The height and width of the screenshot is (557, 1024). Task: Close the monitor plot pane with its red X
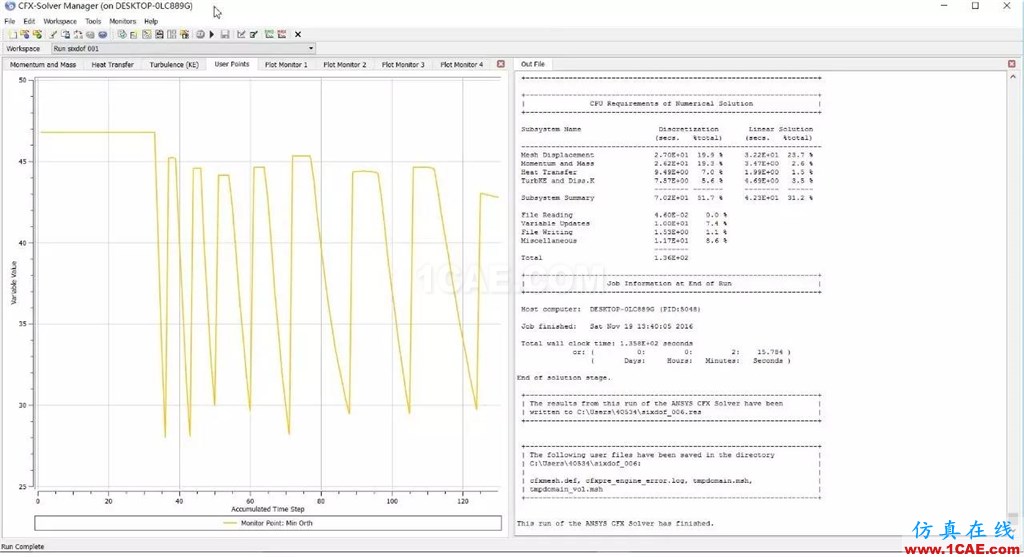tap(501, 64)
